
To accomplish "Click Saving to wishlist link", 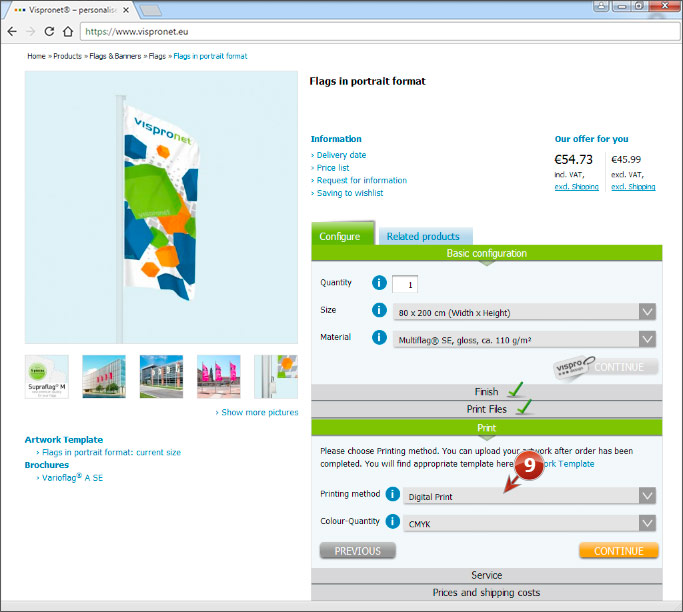I will pyautogui.click(x=350, y=193).
